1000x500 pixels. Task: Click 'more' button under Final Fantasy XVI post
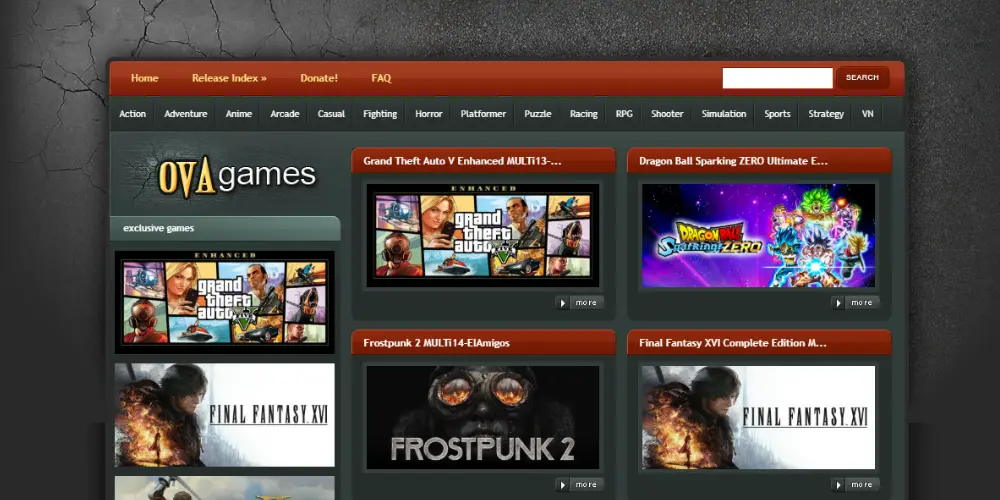click(855, 485)
